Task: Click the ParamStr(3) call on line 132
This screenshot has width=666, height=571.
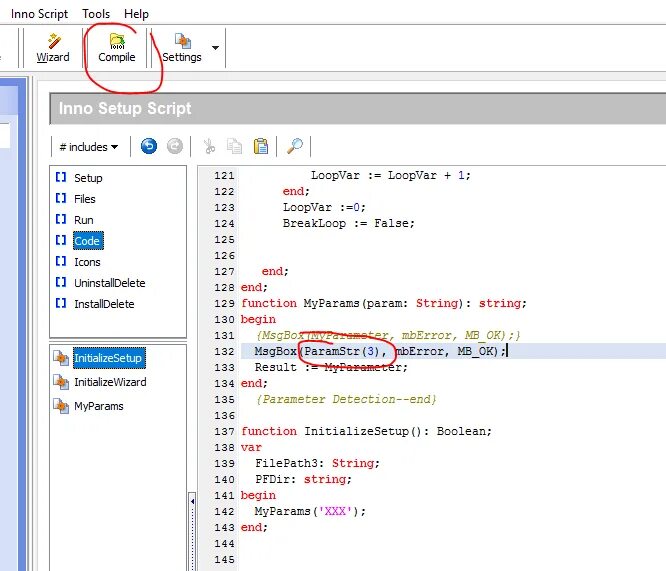Action: click(341, 351)
